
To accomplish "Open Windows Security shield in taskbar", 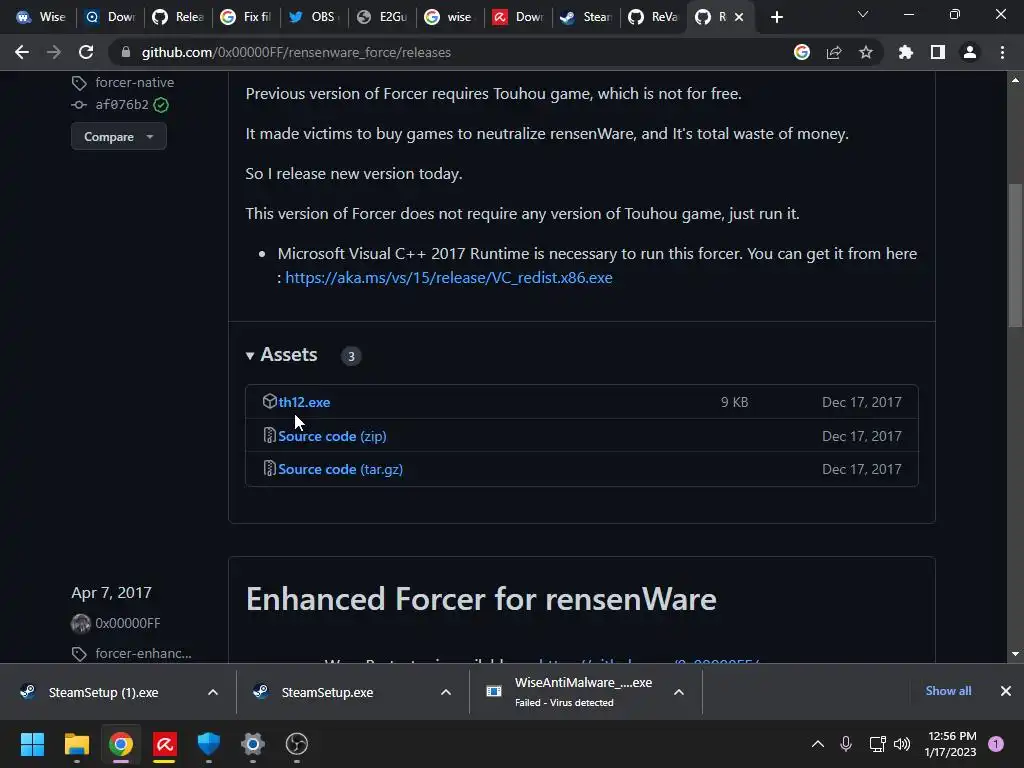I will [208, 744].
